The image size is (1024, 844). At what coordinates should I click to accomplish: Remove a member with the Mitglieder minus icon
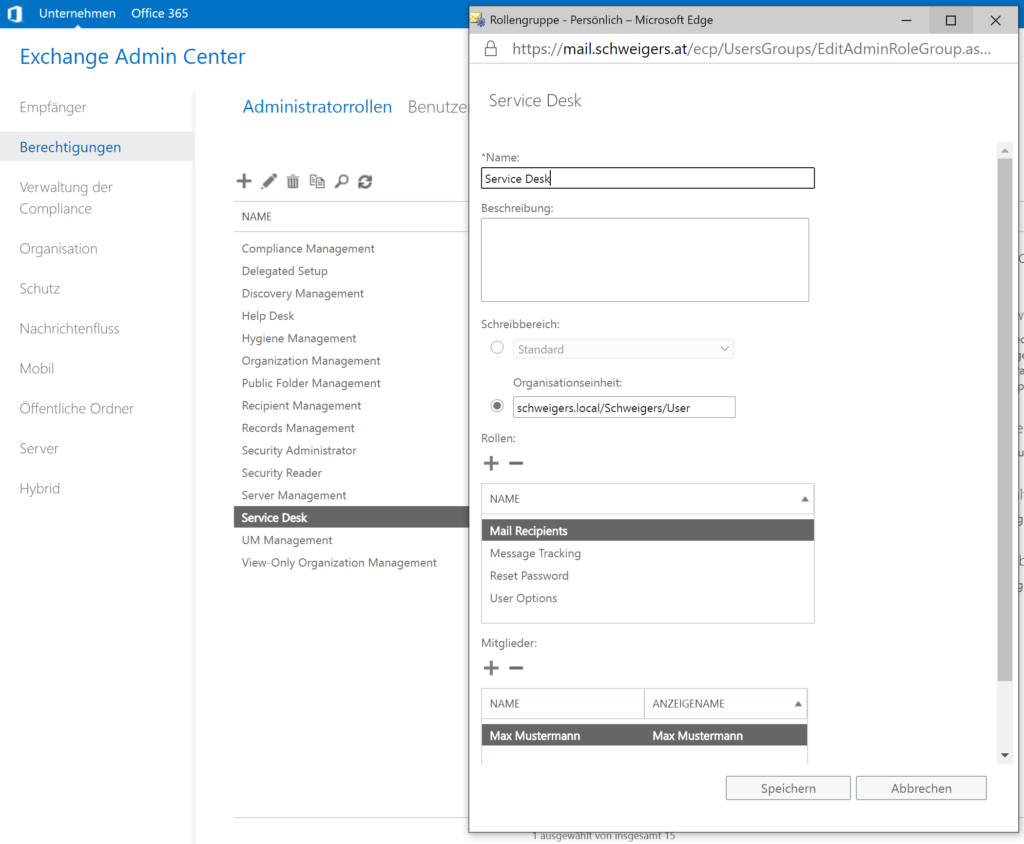point(516,668)
